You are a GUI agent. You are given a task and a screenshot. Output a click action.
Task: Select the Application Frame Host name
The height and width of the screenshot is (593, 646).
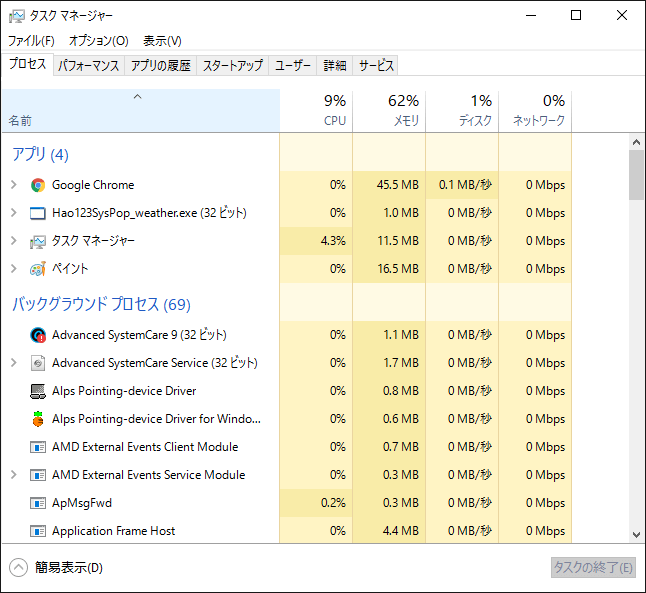(114, 531)
